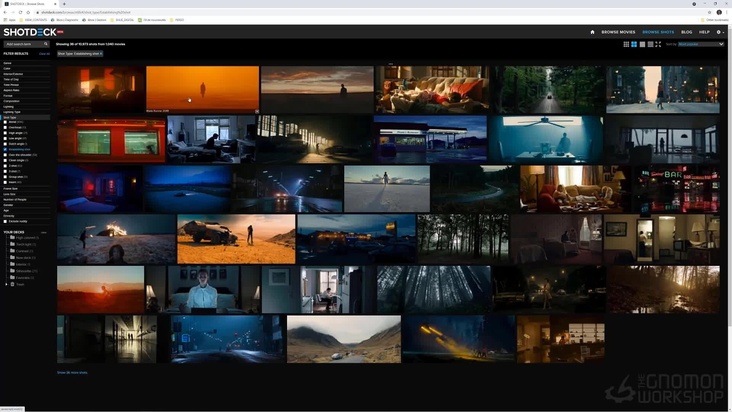Expand the Number of People filter
Screen dimensions: 732x412
click(26, 200)
